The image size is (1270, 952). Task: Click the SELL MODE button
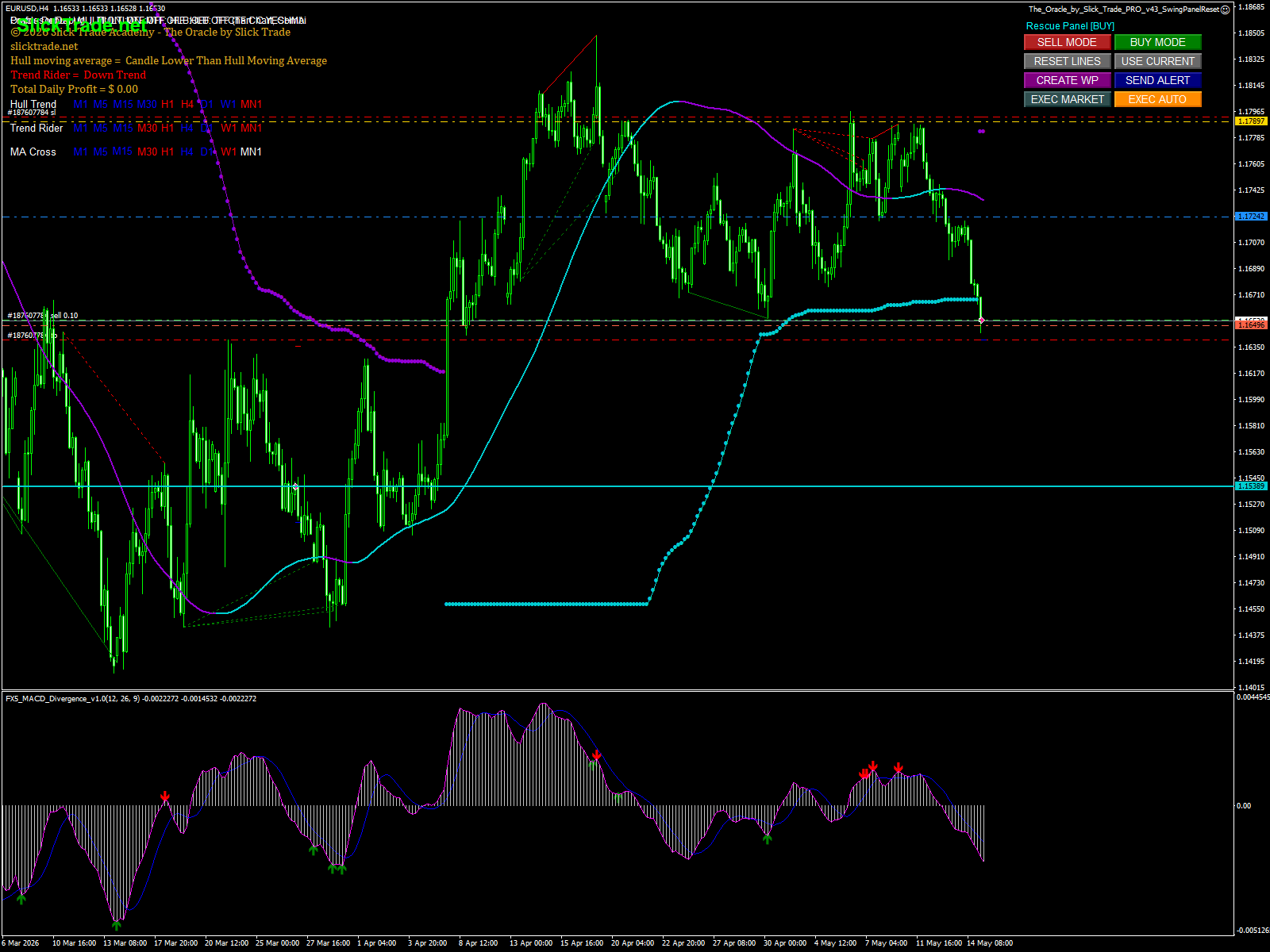[1067, 42]
